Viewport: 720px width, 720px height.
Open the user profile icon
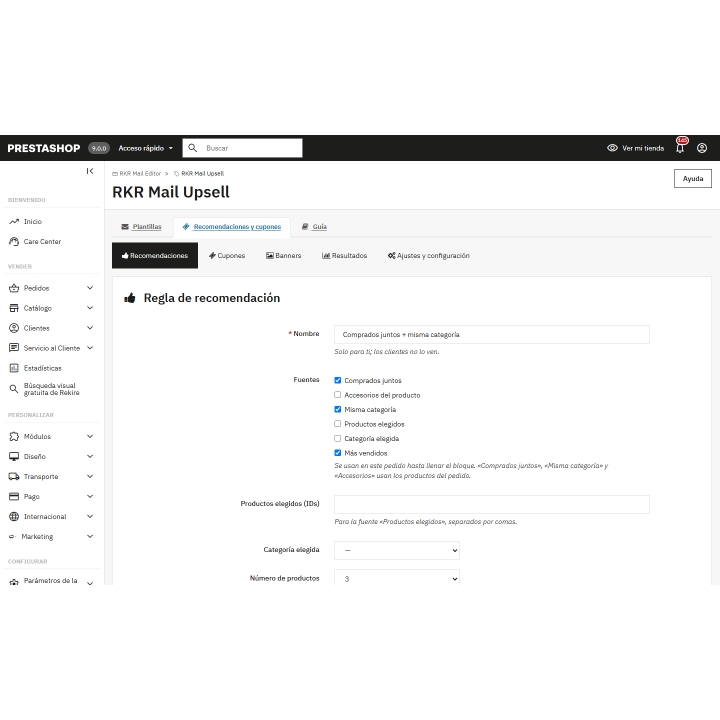pos(702,148)
